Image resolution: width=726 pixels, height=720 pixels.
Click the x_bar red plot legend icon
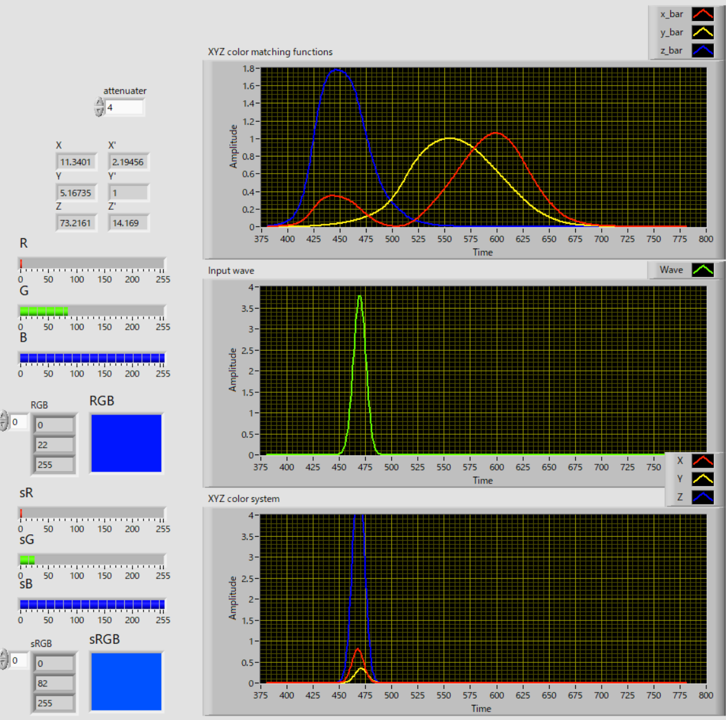(x=702, y=14)
